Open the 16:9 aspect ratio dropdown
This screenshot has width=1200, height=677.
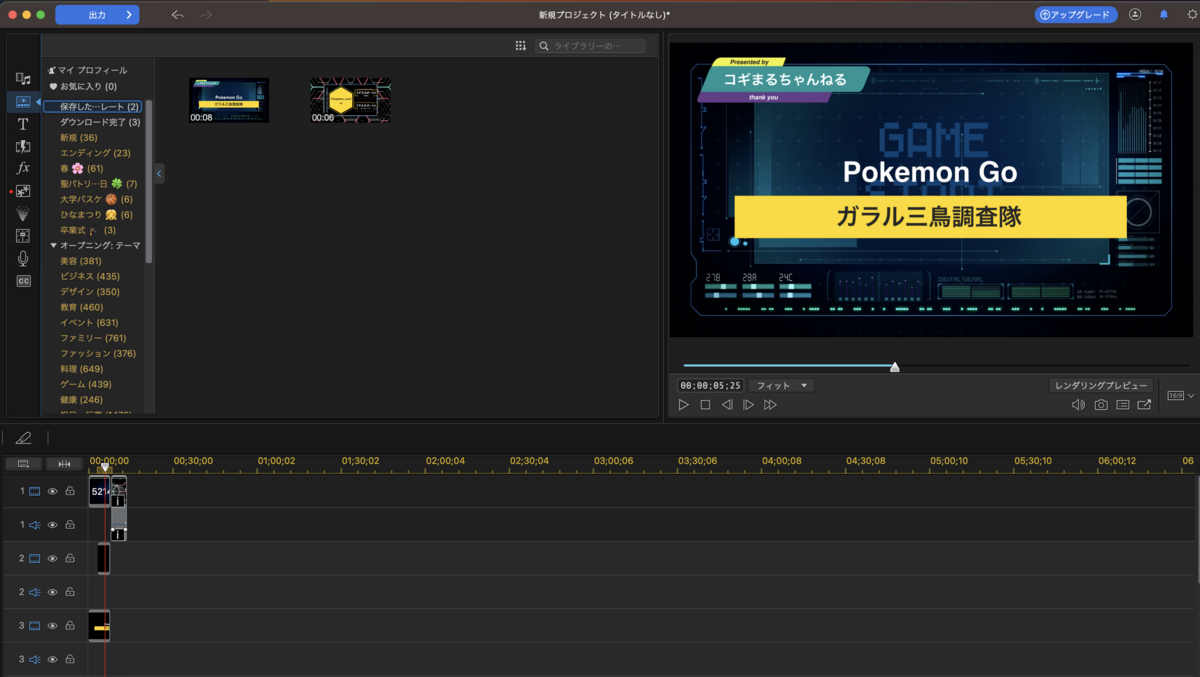[x=1181, y=396]
